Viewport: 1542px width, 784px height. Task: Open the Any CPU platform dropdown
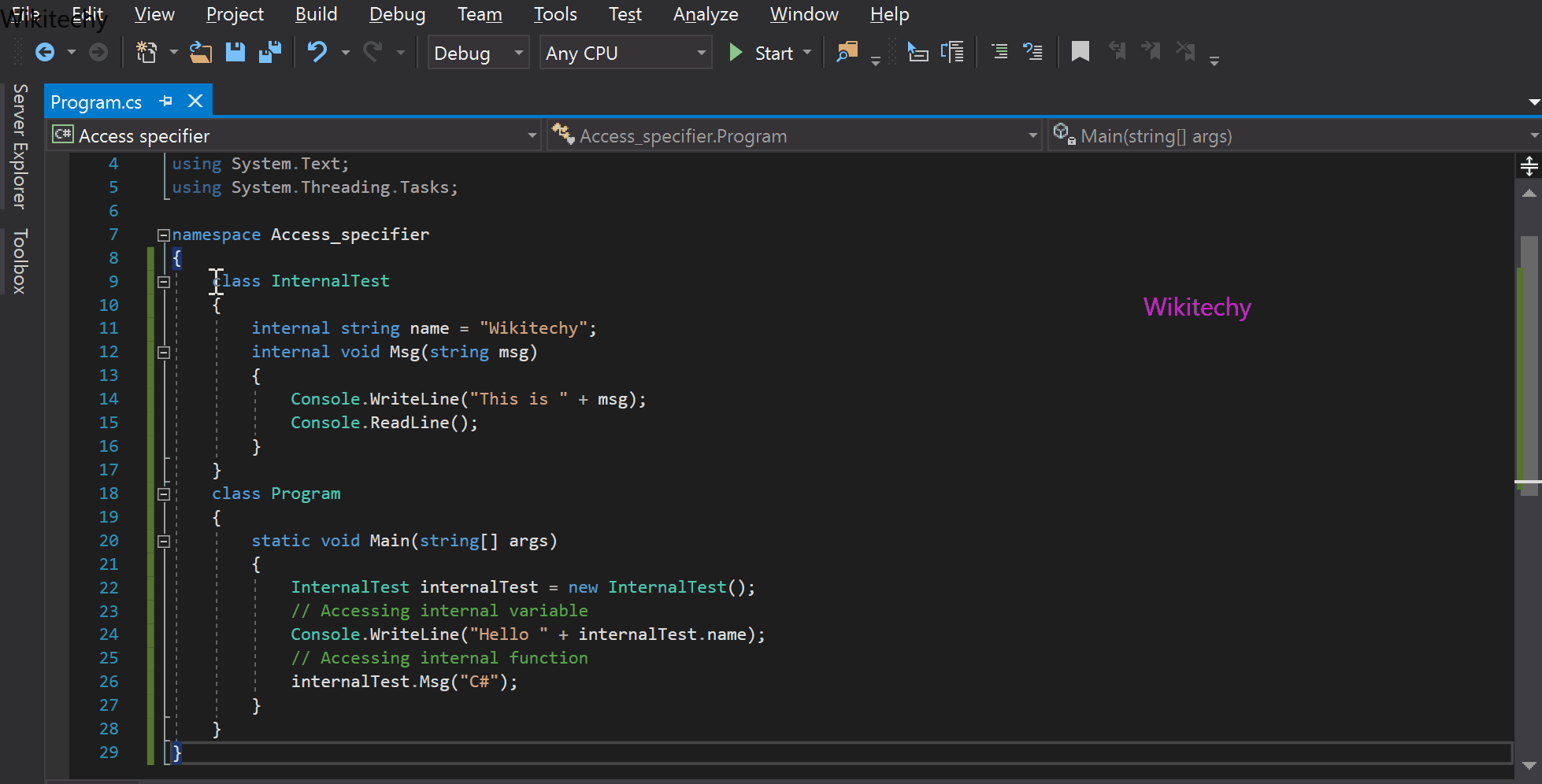(x=700, y=53)
